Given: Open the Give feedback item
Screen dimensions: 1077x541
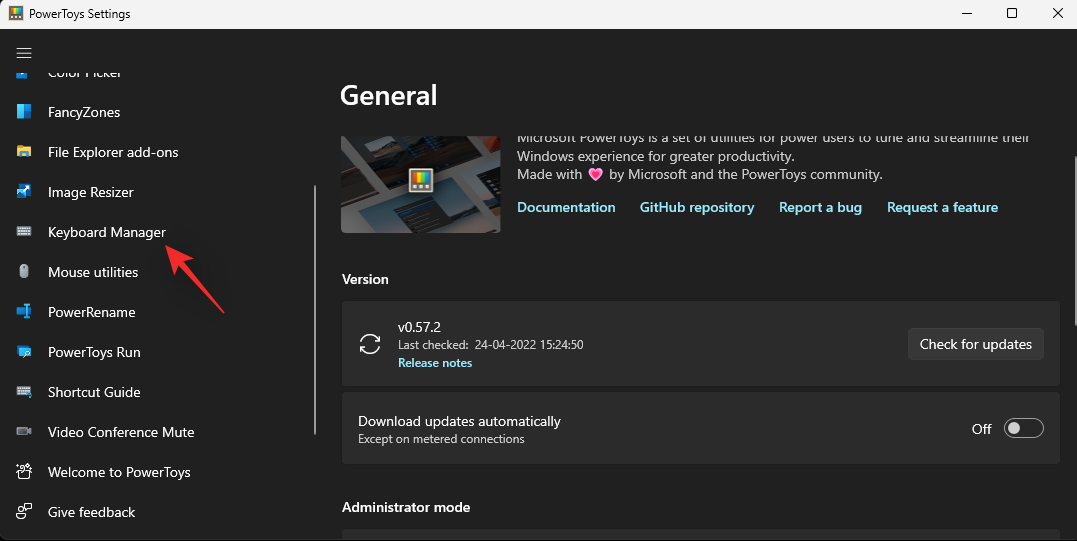Looking at the screenshot, I should point(91,512).
